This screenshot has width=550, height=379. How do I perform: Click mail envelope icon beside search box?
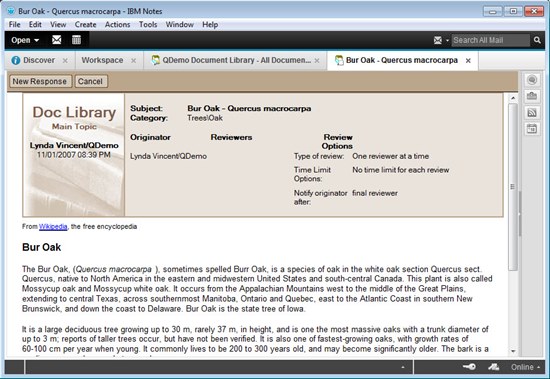pos(438,40)
